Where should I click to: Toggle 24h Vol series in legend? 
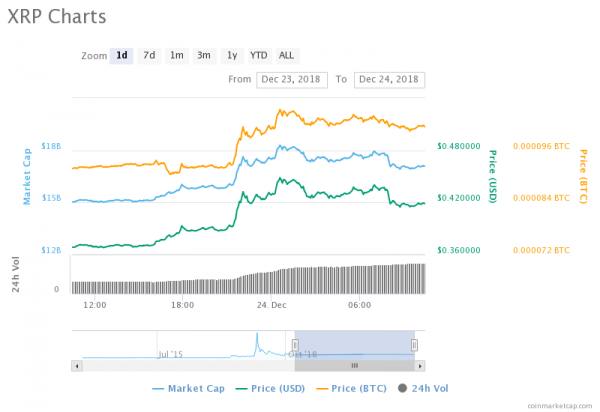[x=423, y=389]
